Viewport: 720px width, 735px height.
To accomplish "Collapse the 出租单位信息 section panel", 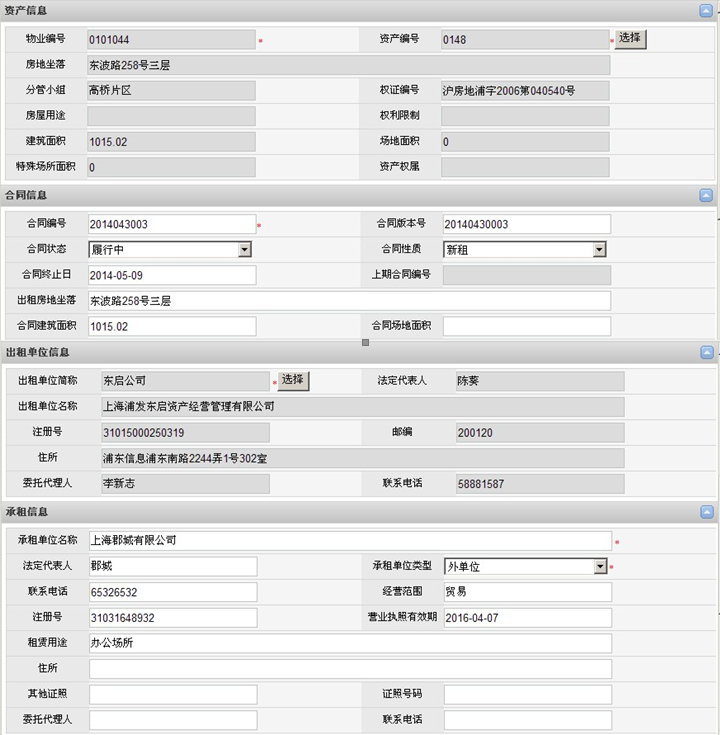I will point(707,352).
